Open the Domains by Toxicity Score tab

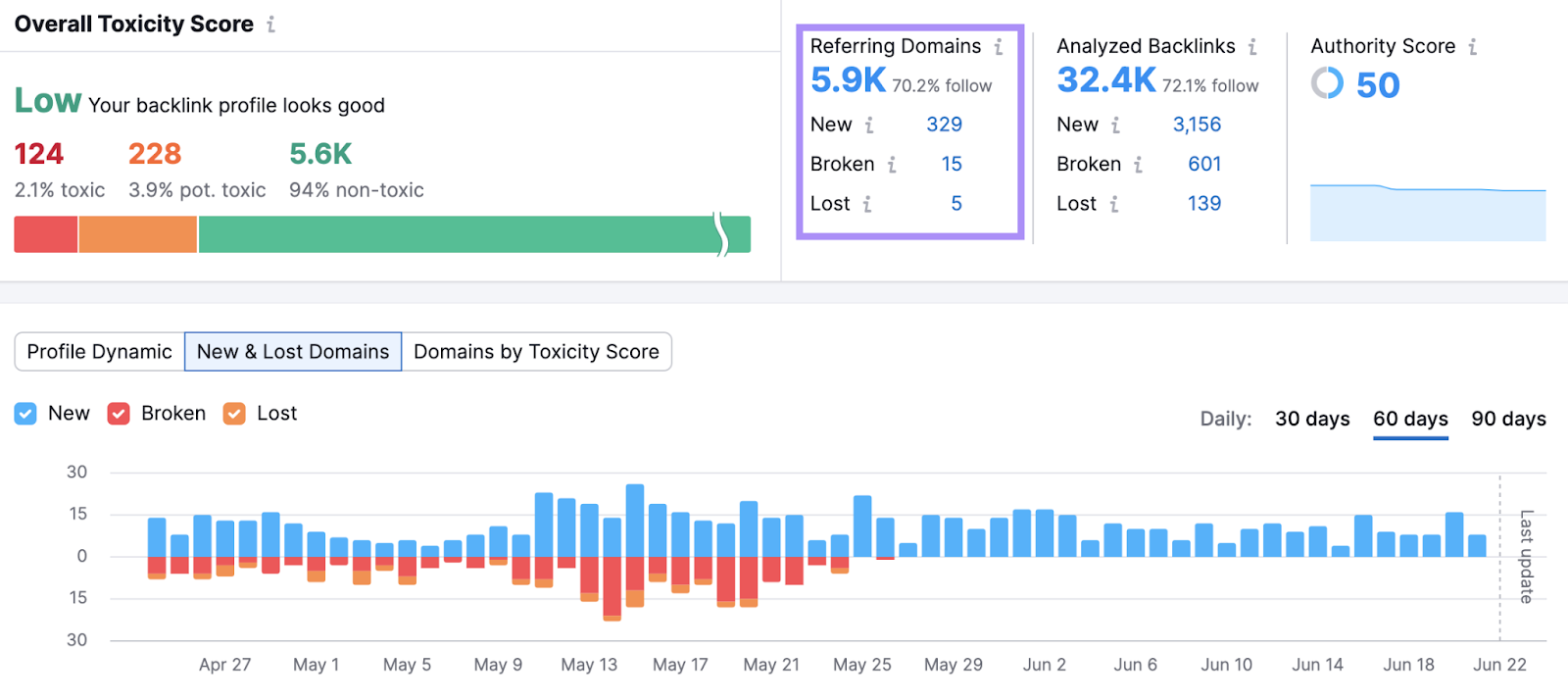click(x=536, y=352)
